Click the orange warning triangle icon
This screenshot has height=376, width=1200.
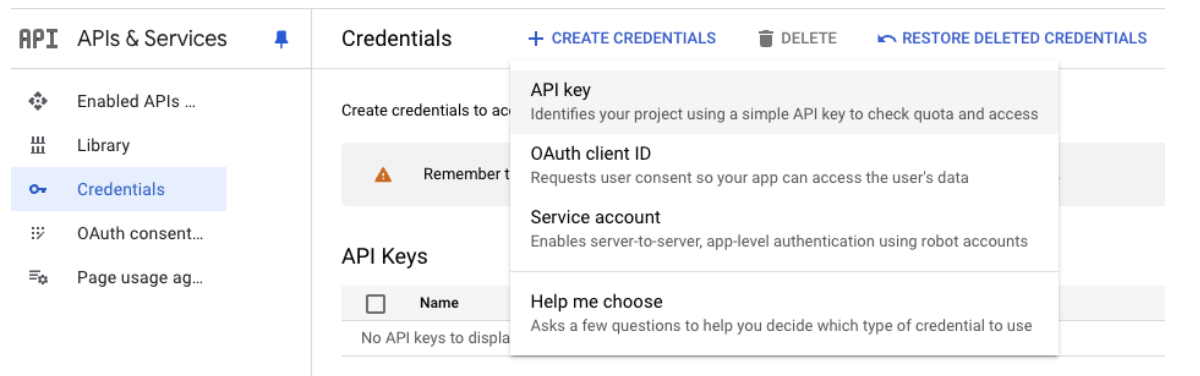click(383, 174)
